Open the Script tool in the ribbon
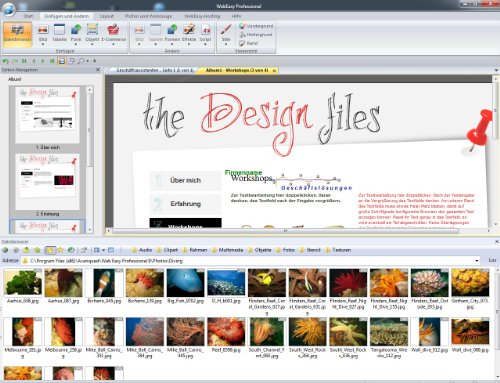Screen dimensions: 500x383 click(206, 33)
